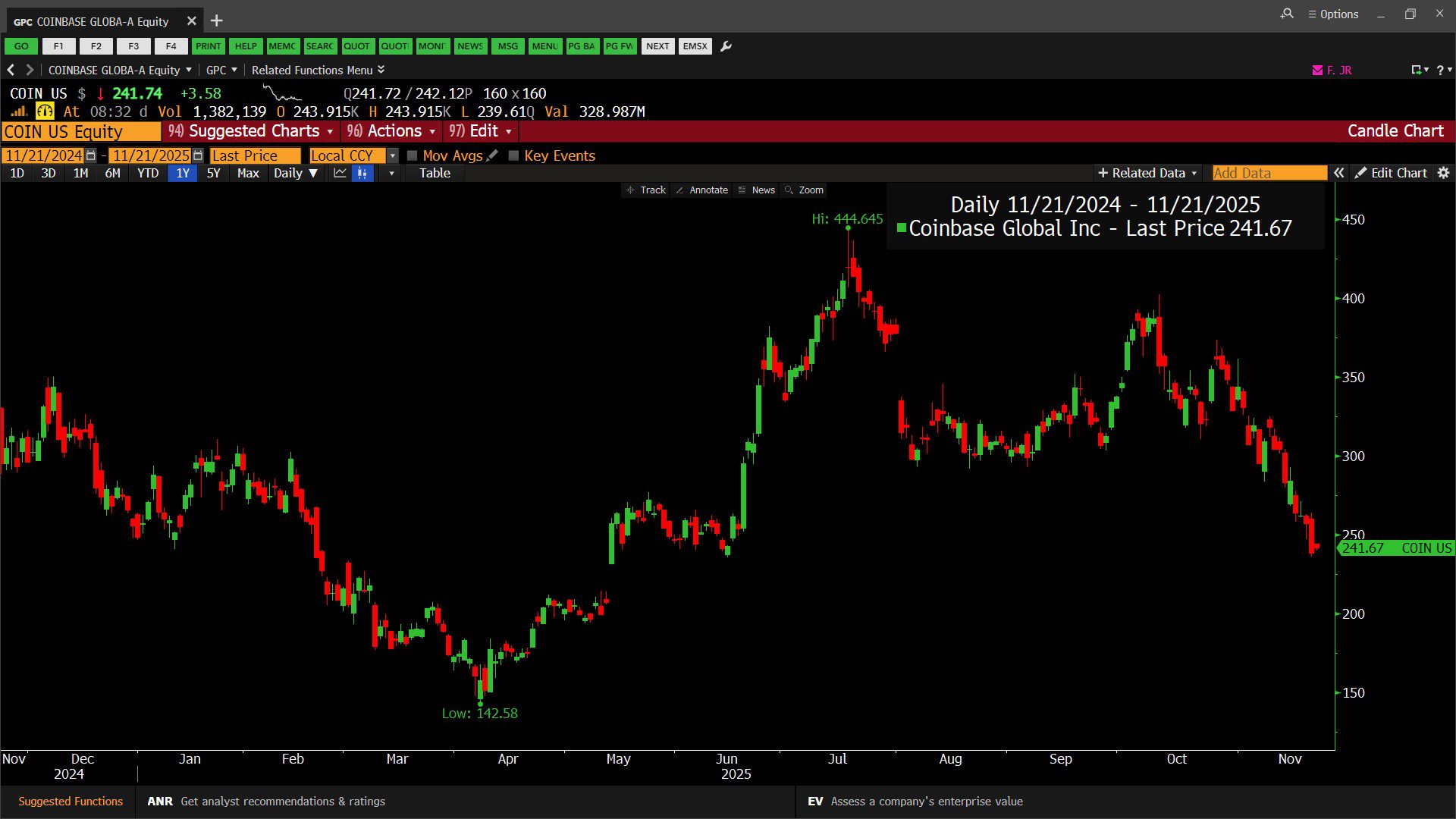Click the Add Data input field

[1269, 173]
